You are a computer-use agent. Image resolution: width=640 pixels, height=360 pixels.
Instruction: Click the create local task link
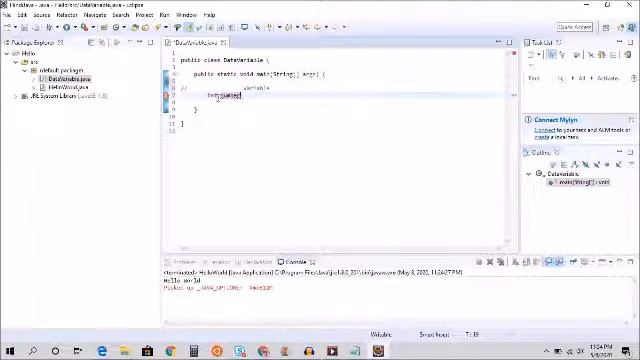(542, 138)
